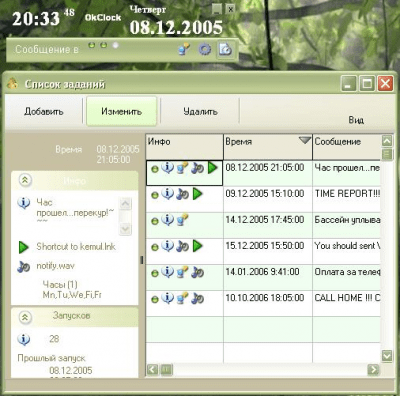Click the Инфо column header

pos(184,147)
